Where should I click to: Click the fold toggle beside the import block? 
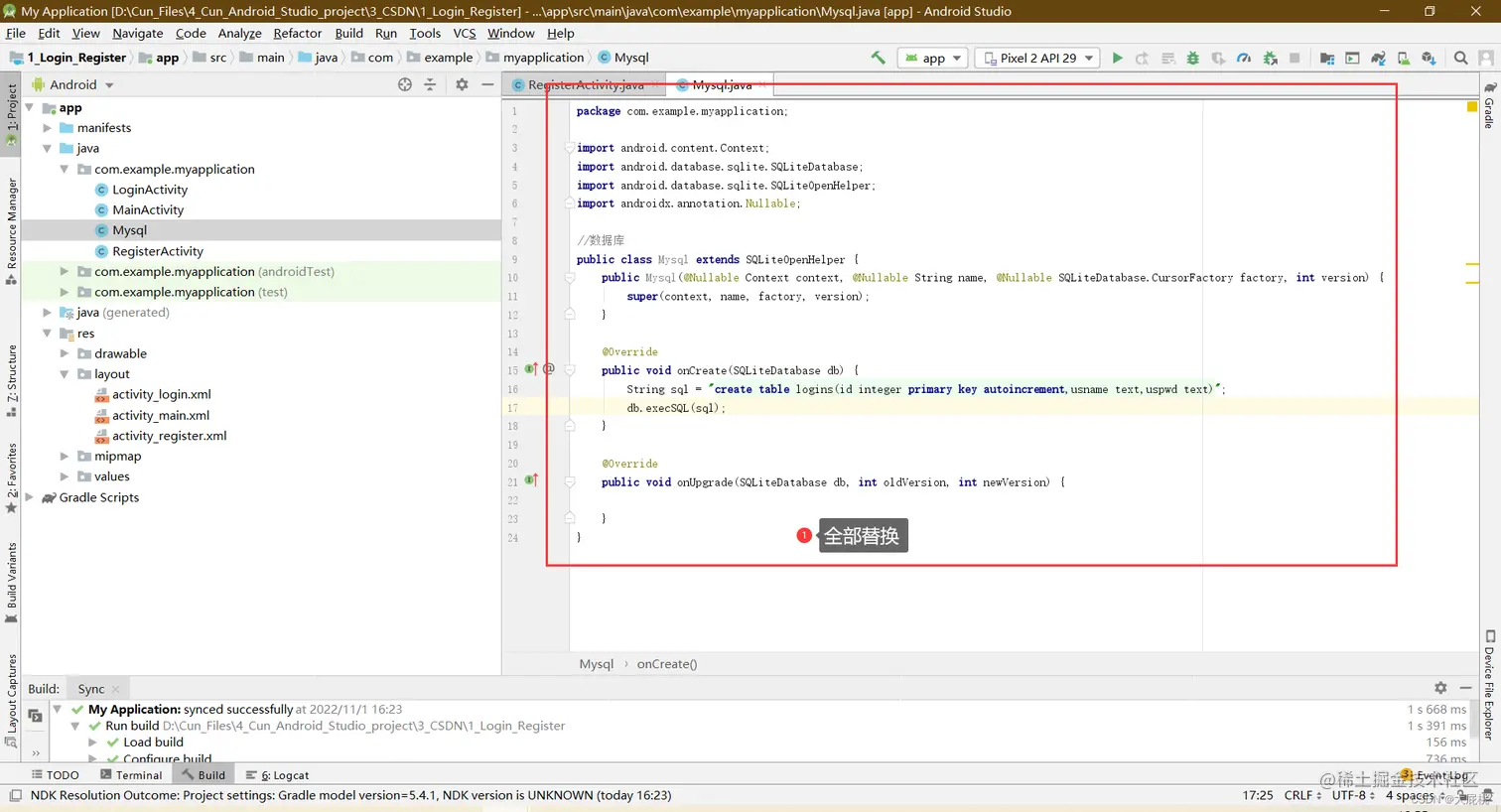coord(570,147)
